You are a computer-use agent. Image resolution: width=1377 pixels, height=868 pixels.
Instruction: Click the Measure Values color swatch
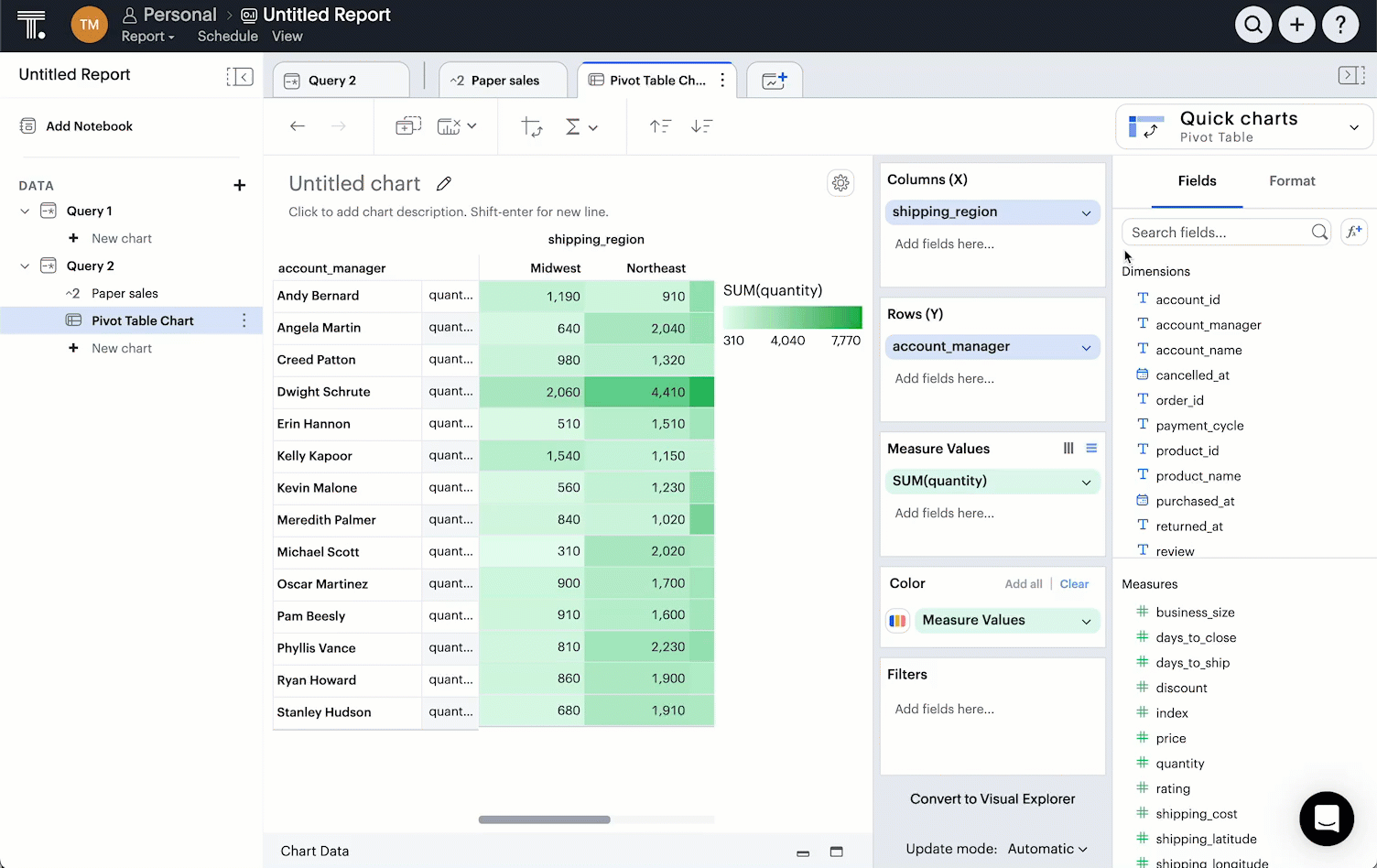click(x=897, y=620)
